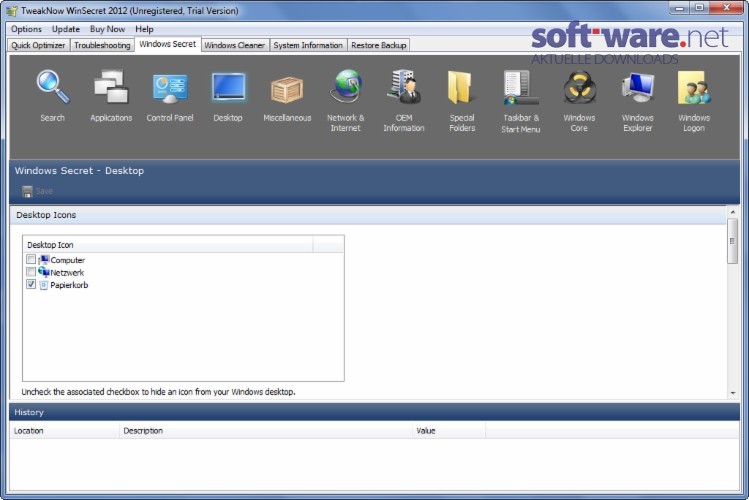Select the Papierkorb row text

69,285
